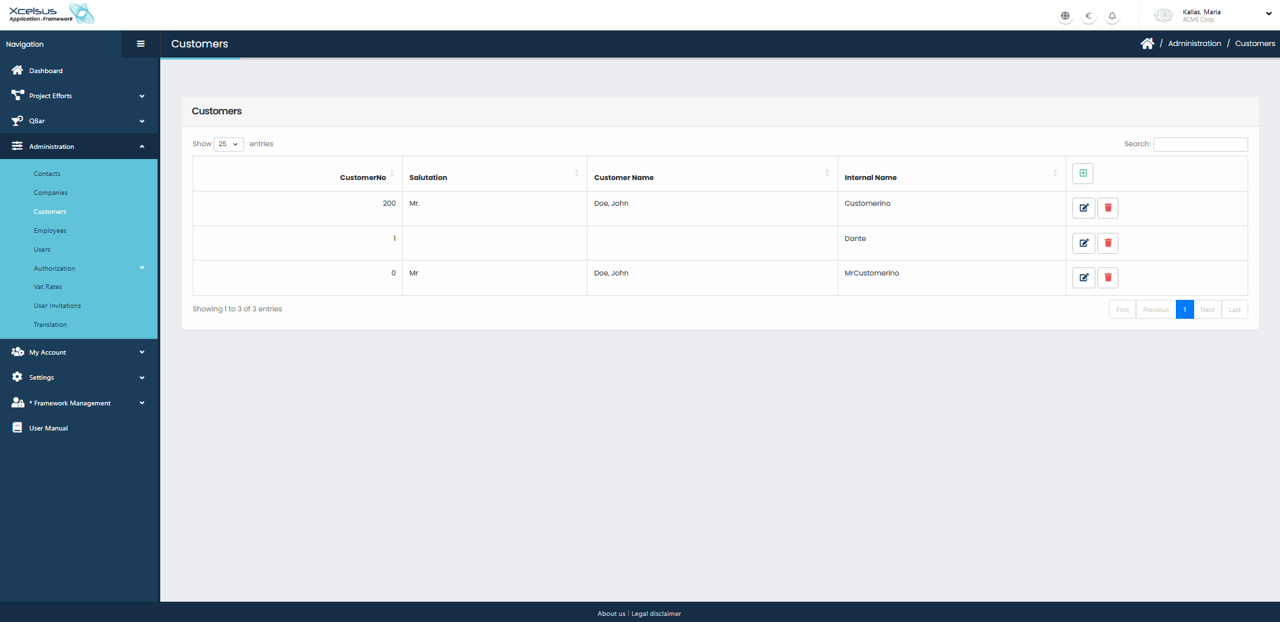Open the Legal disclaimer link

point(656,613)
